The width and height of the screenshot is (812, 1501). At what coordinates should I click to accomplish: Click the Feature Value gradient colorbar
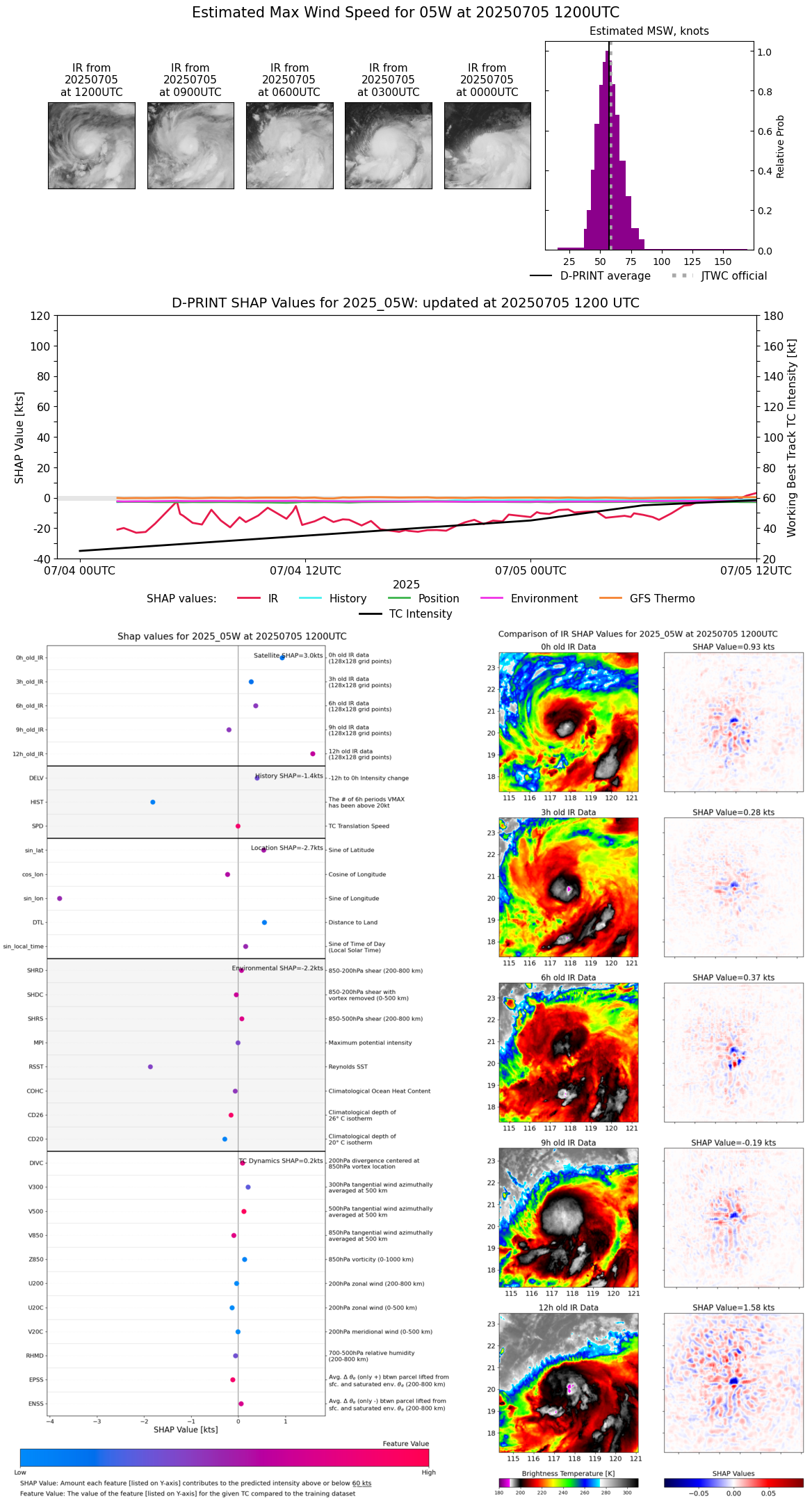click(x=225, y=1458)
